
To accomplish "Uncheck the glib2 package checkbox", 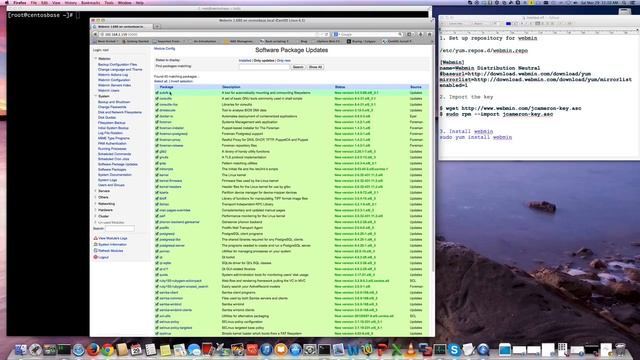I will click(157, 151).
